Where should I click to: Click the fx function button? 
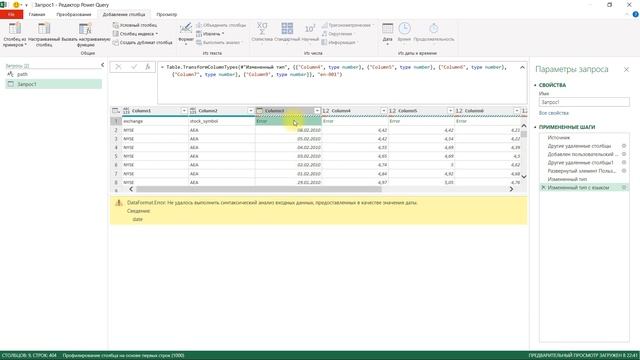(148, 67)
